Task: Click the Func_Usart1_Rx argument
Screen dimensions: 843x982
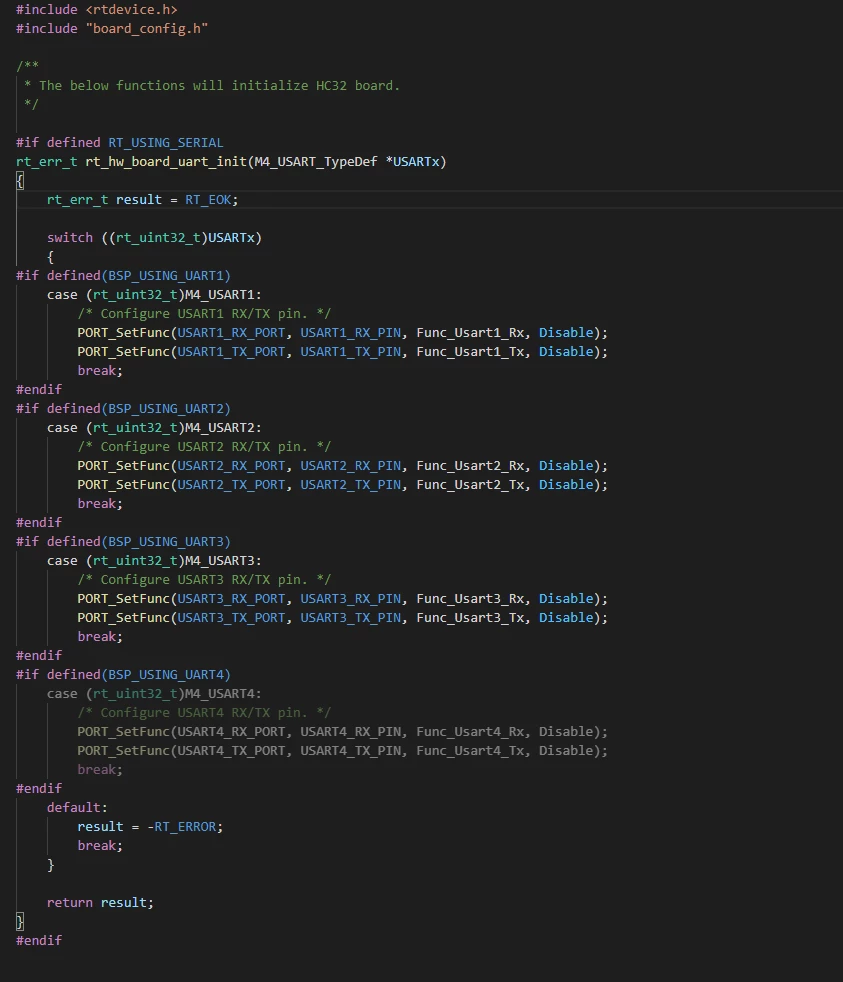Action: (470, 333)
